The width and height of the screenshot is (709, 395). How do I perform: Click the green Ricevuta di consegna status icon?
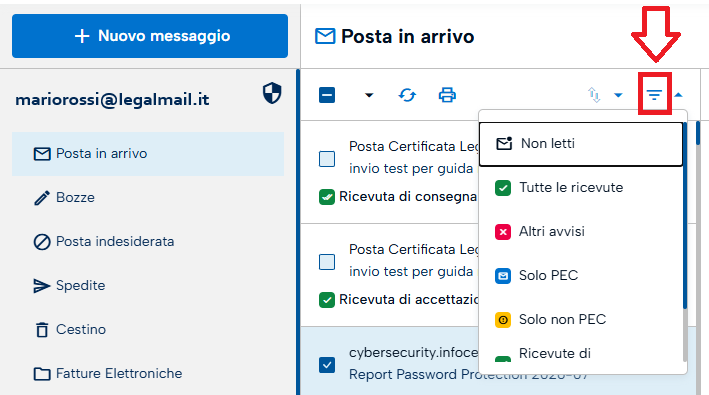point(326,197)
